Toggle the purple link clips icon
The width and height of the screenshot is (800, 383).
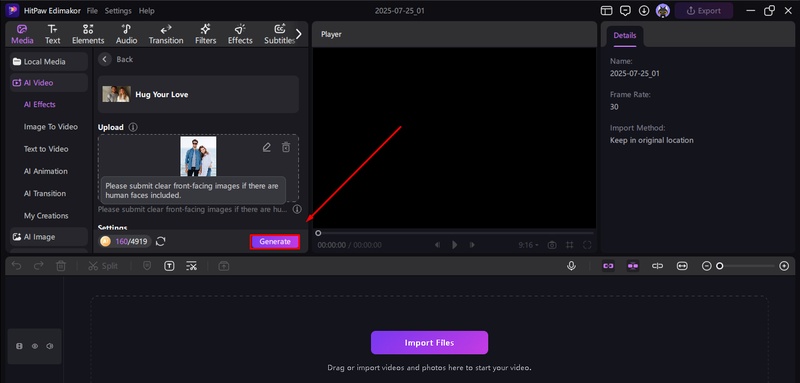(x=608, y=266)
